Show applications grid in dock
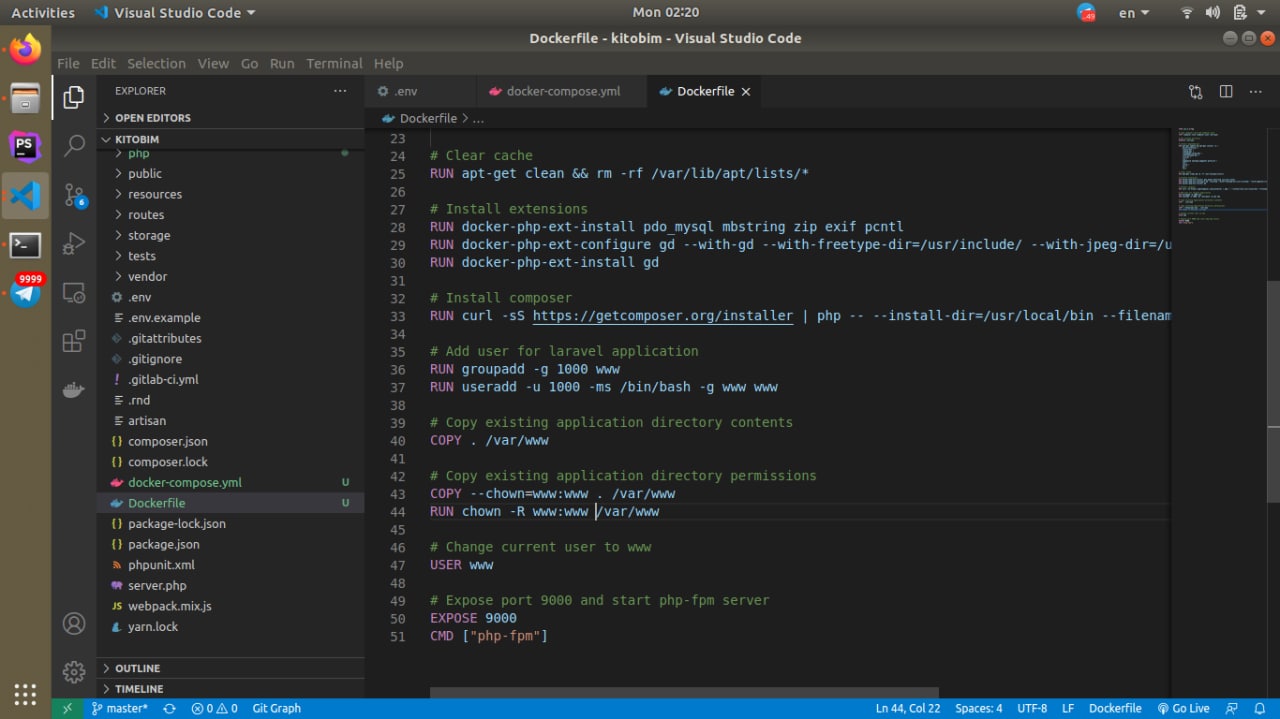The width and height of the screenshot is (1280, 719). click(x=25, y=694)
